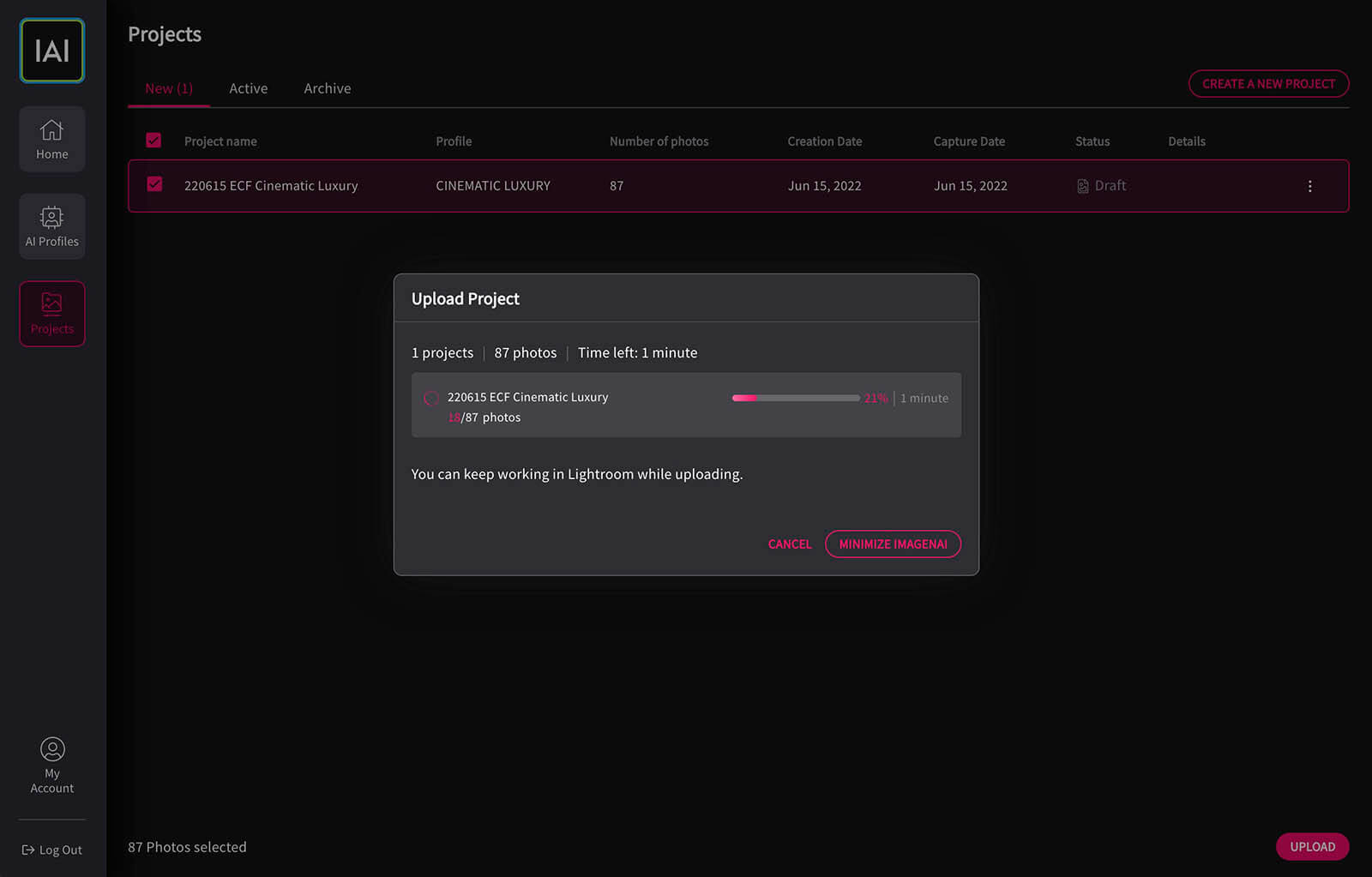Screen dimensions: 1372x877
Task: Click Create a New Project button
Action: (x=1268, y=84)
